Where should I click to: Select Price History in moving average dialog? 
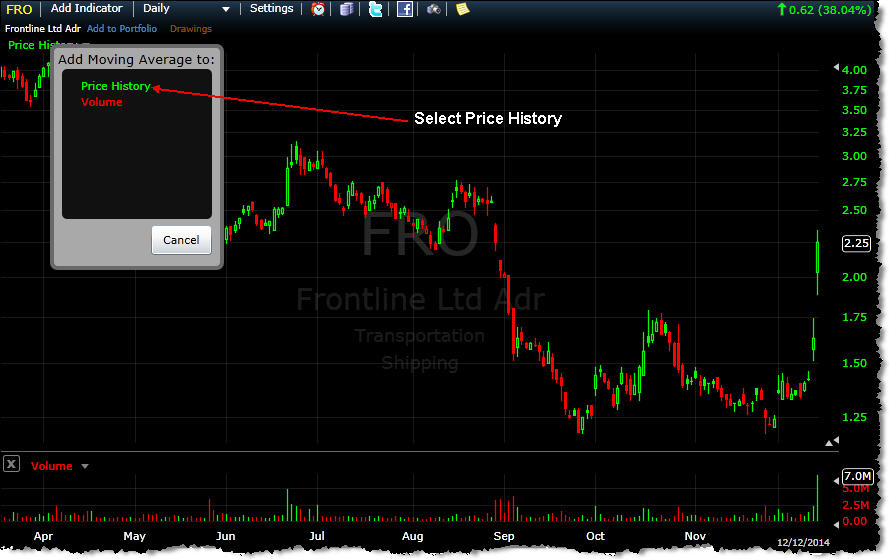pos(116,86)
